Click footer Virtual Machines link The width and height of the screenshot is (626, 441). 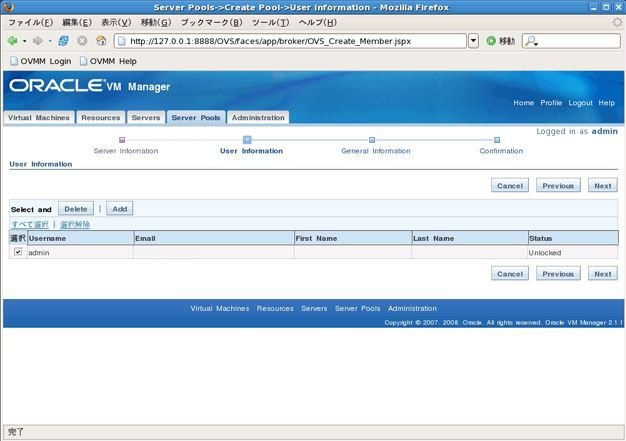220,308
